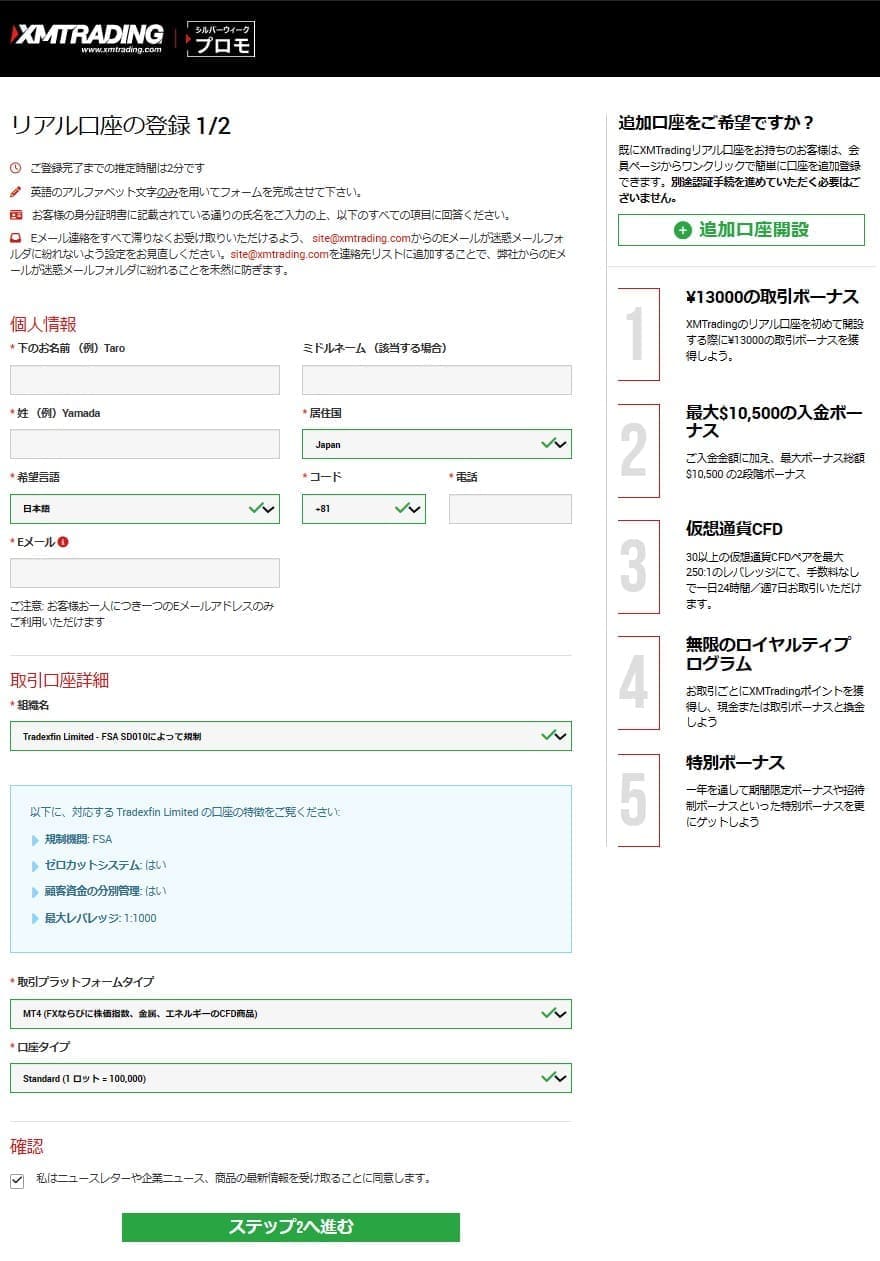Viewport: 880px width, 1261px height.
Task: Click the 規制機関: FSA line
Action: [78, 839]
